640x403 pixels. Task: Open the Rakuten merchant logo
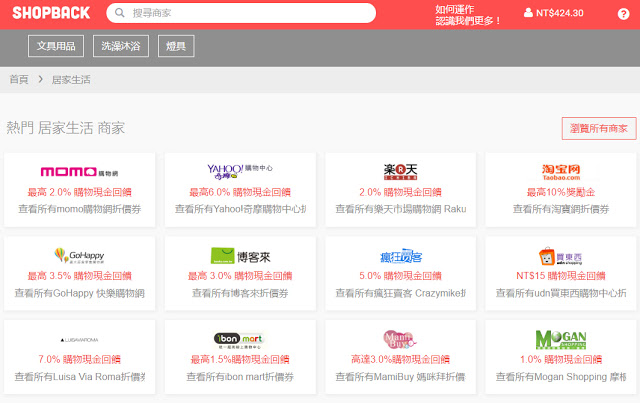400,171
